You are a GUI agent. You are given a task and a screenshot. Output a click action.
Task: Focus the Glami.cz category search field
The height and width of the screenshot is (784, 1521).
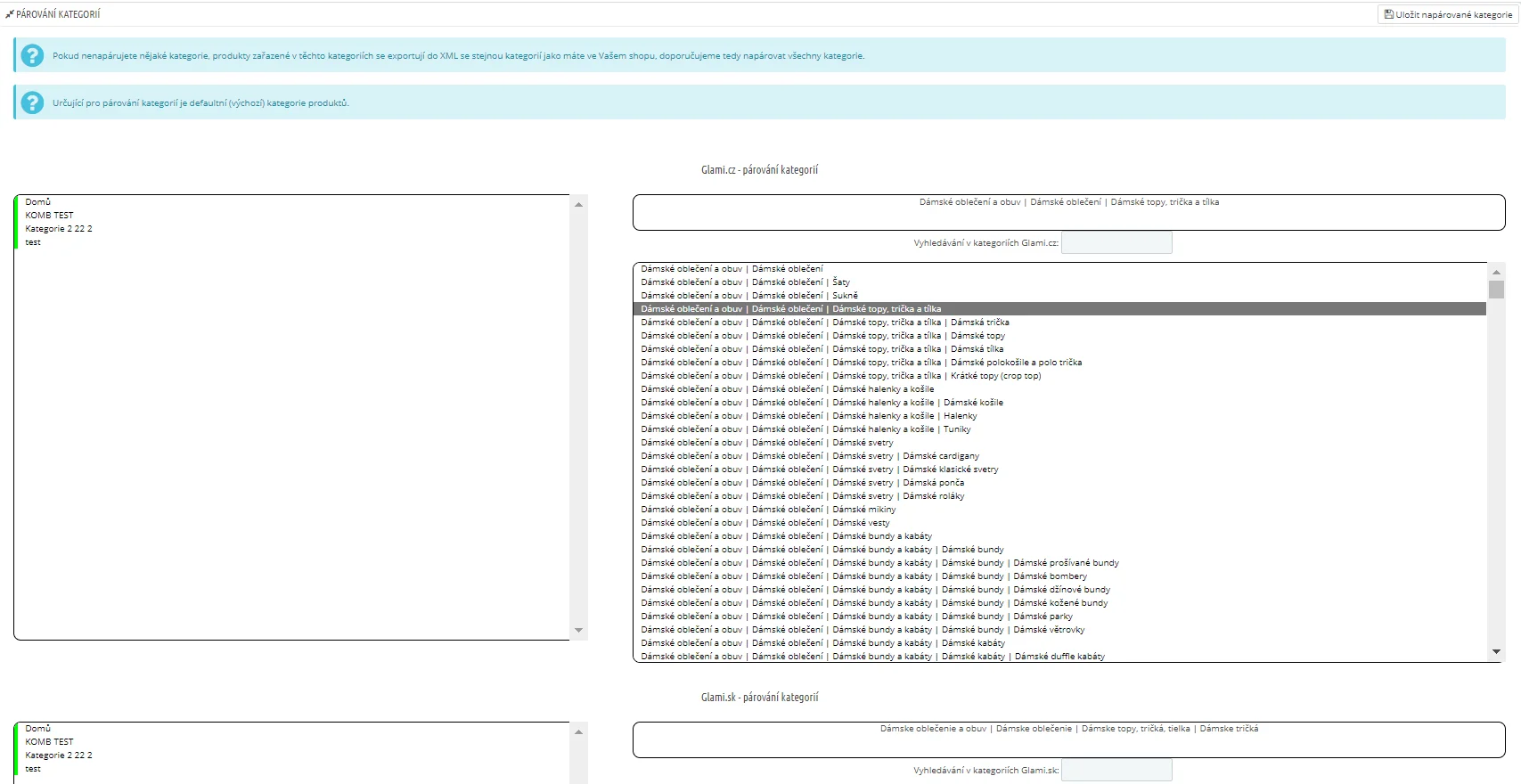coord(1116,243)
